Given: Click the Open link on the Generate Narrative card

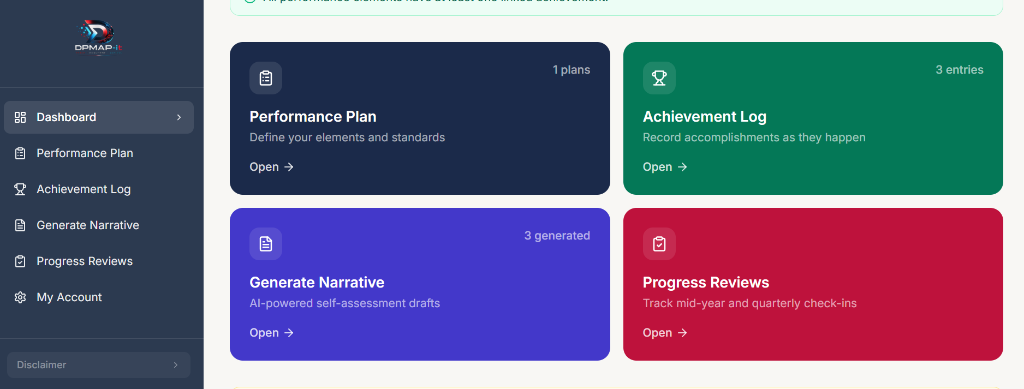Looking at the screenshot, I should [272, 333].
